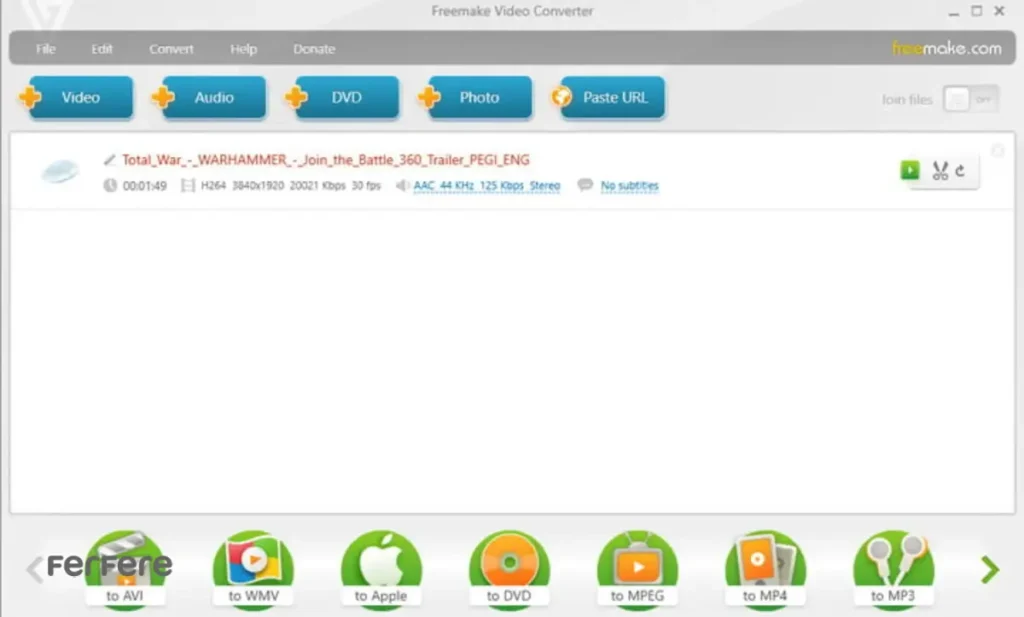
Task: Open the scissors cut editor icon
Action: [940, 171]
